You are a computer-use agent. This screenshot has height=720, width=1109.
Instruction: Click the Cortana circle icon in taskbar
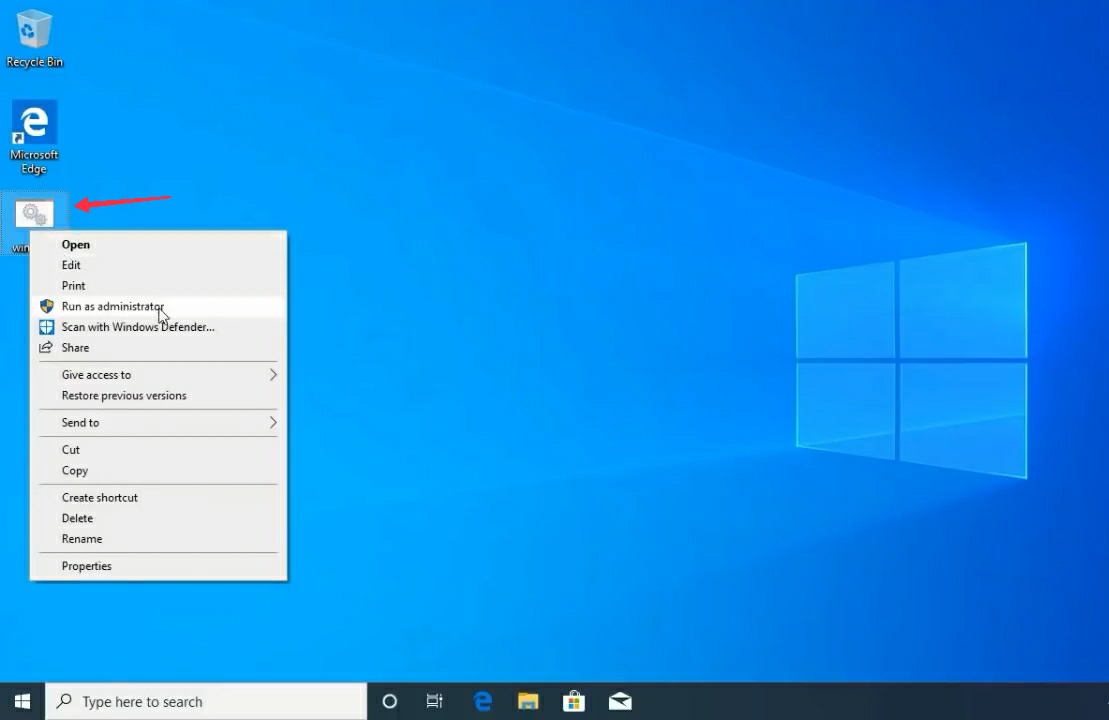pos(390,701)
